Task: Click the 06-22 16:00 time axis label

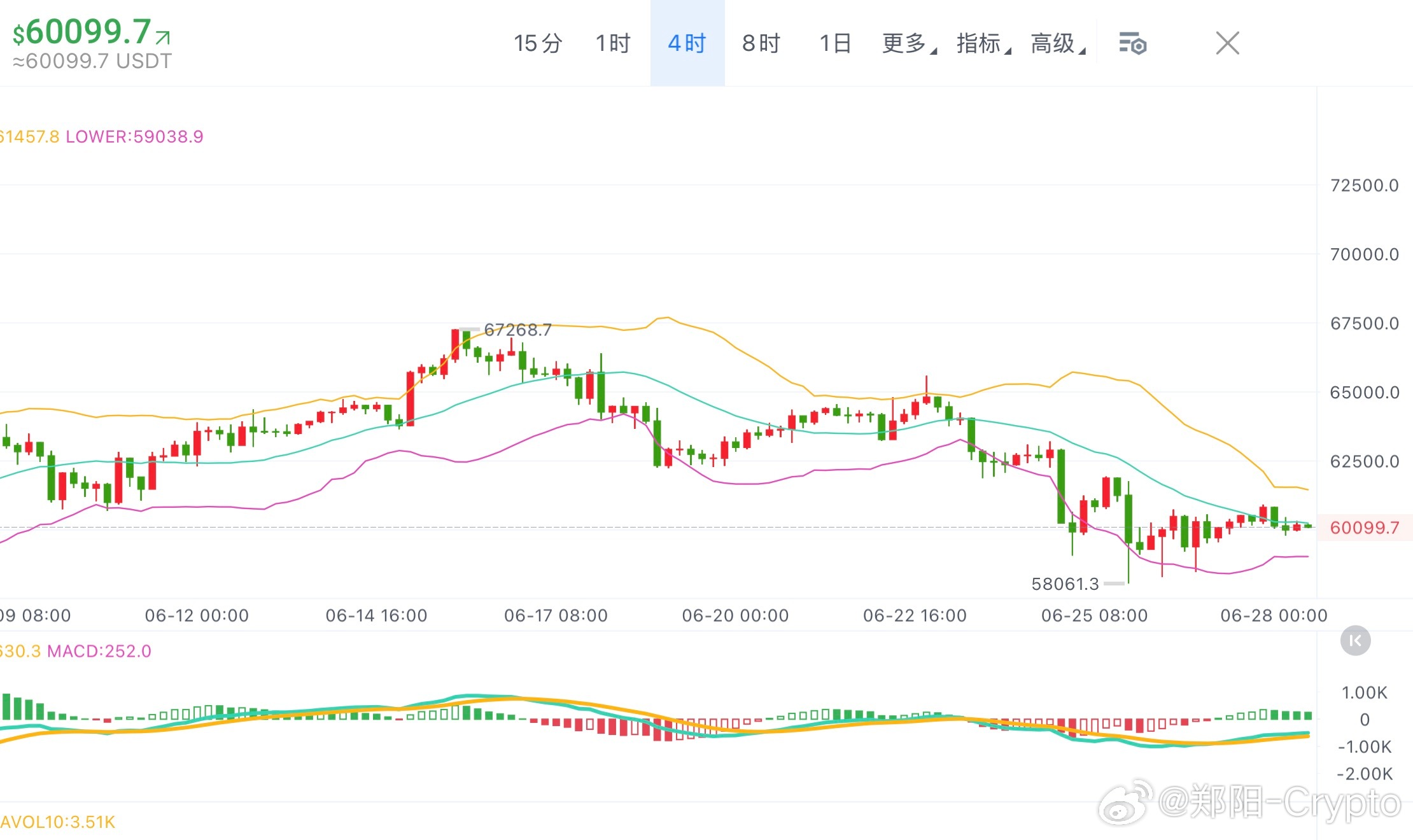Action: point(915,615)
